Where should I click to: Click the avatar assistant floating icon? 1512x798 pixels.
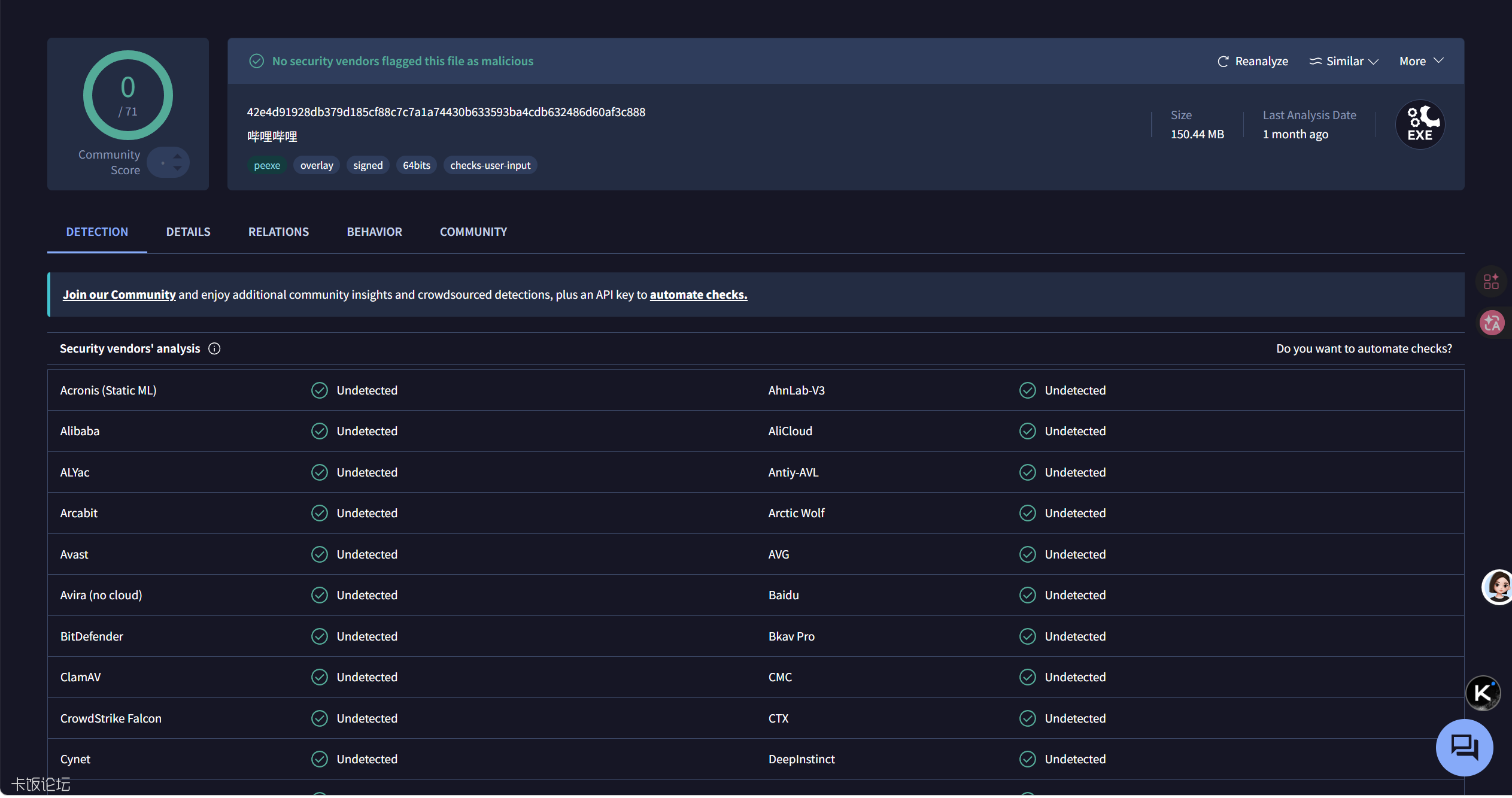click(1496, 587)
